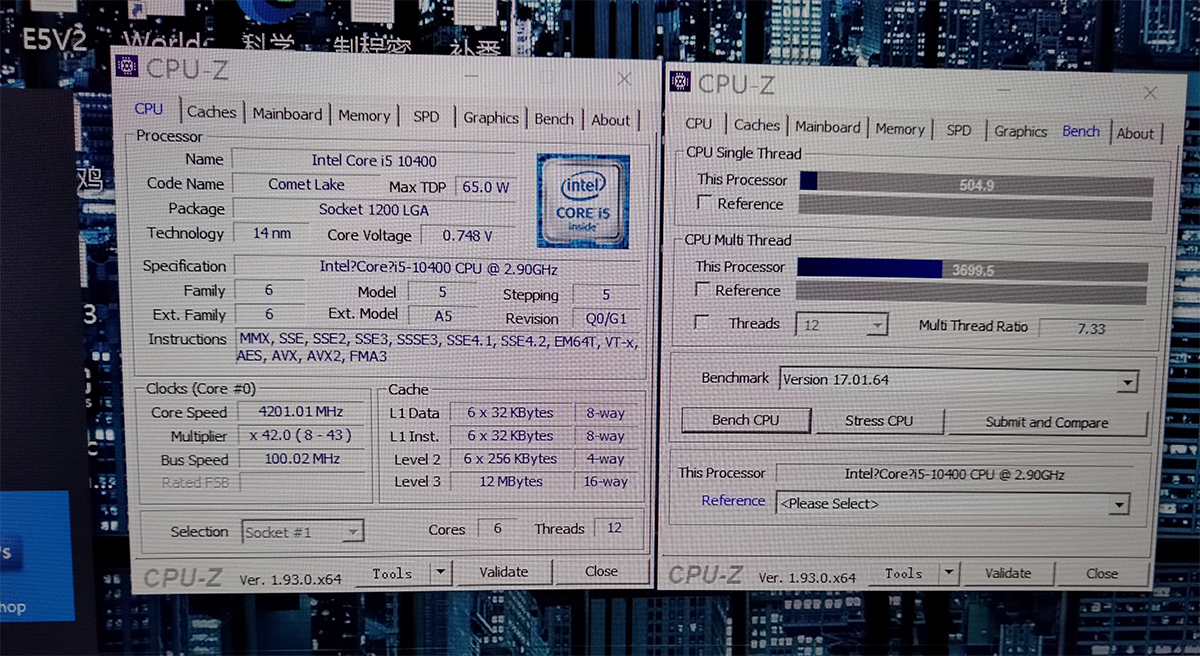Open the Reference processor Please Select dropdown

[x=953, y=504]
